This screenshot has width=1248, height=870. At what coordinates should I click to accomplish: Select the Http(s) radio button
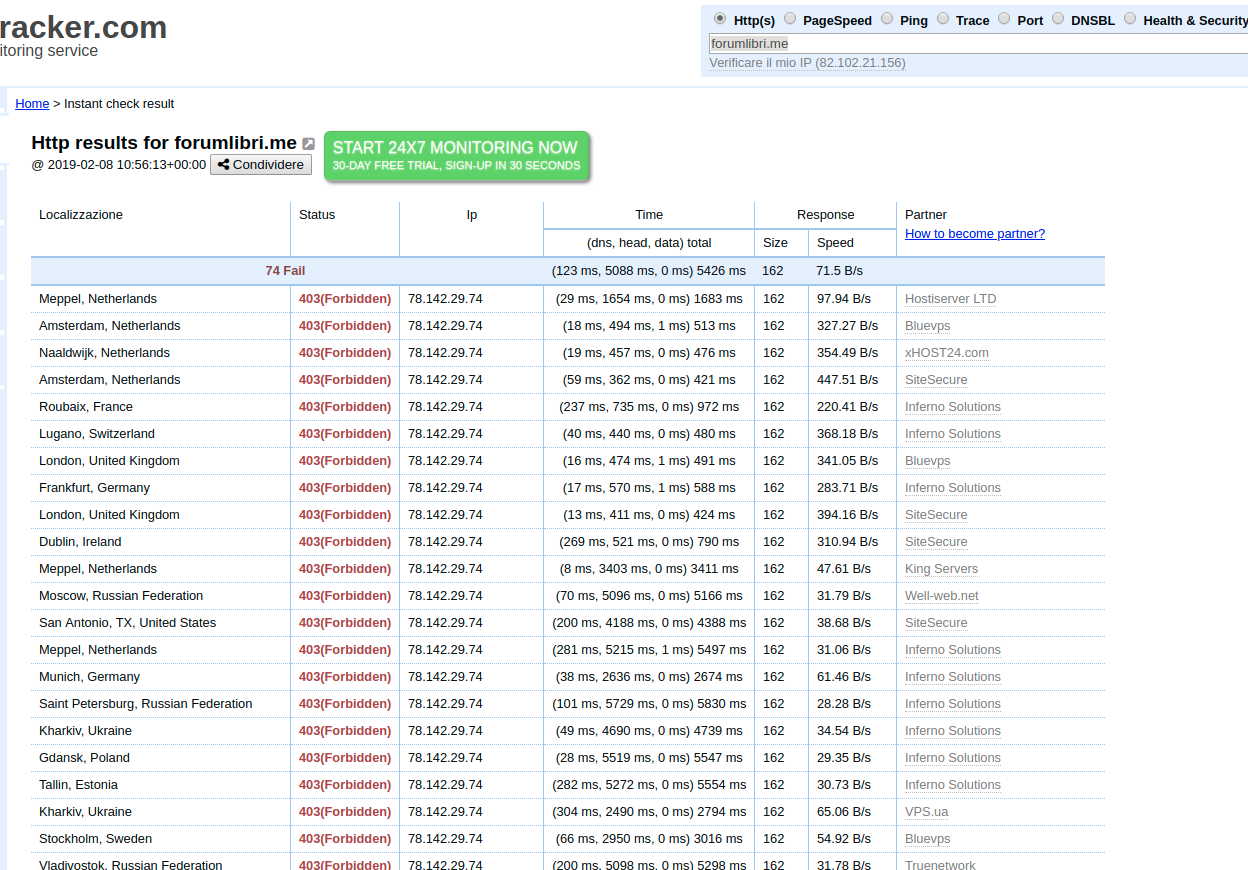click(x=720, y=19)
